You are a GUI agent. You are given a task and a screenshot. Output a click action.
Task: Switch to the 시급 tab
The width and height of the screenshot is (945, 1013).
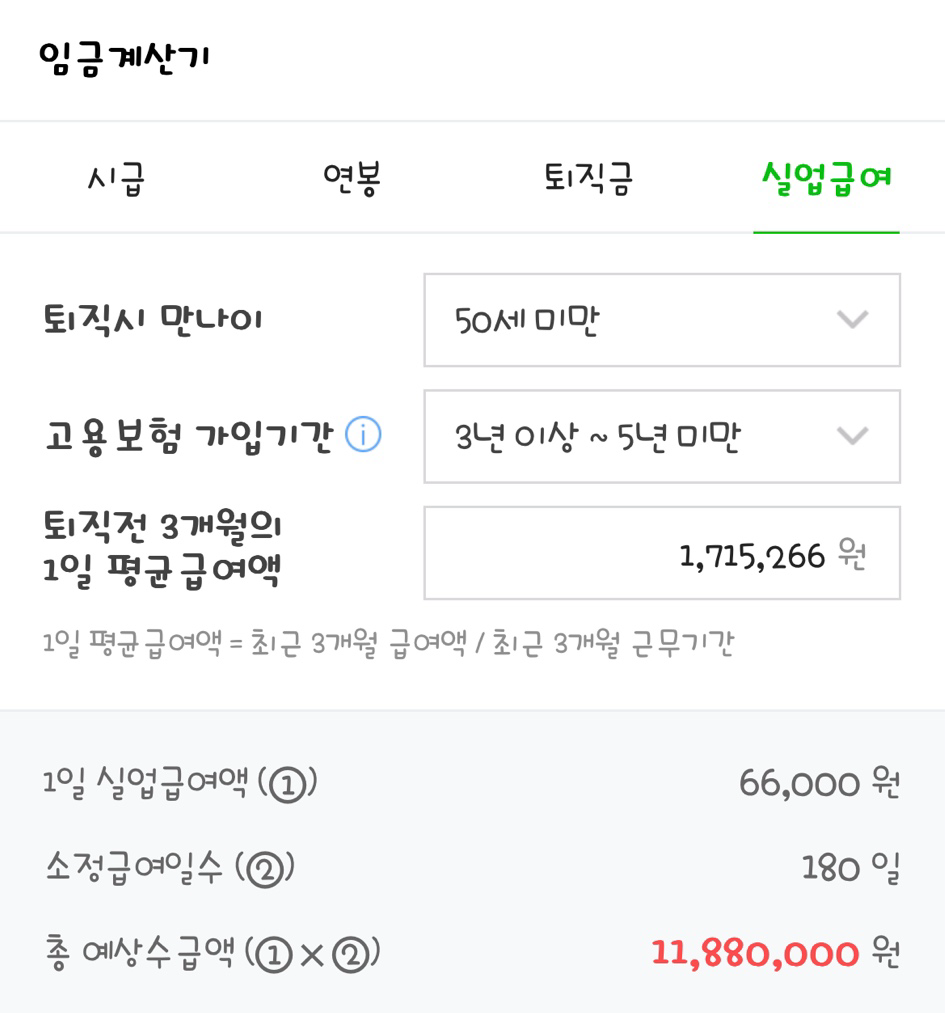click(x=117, y=179)
